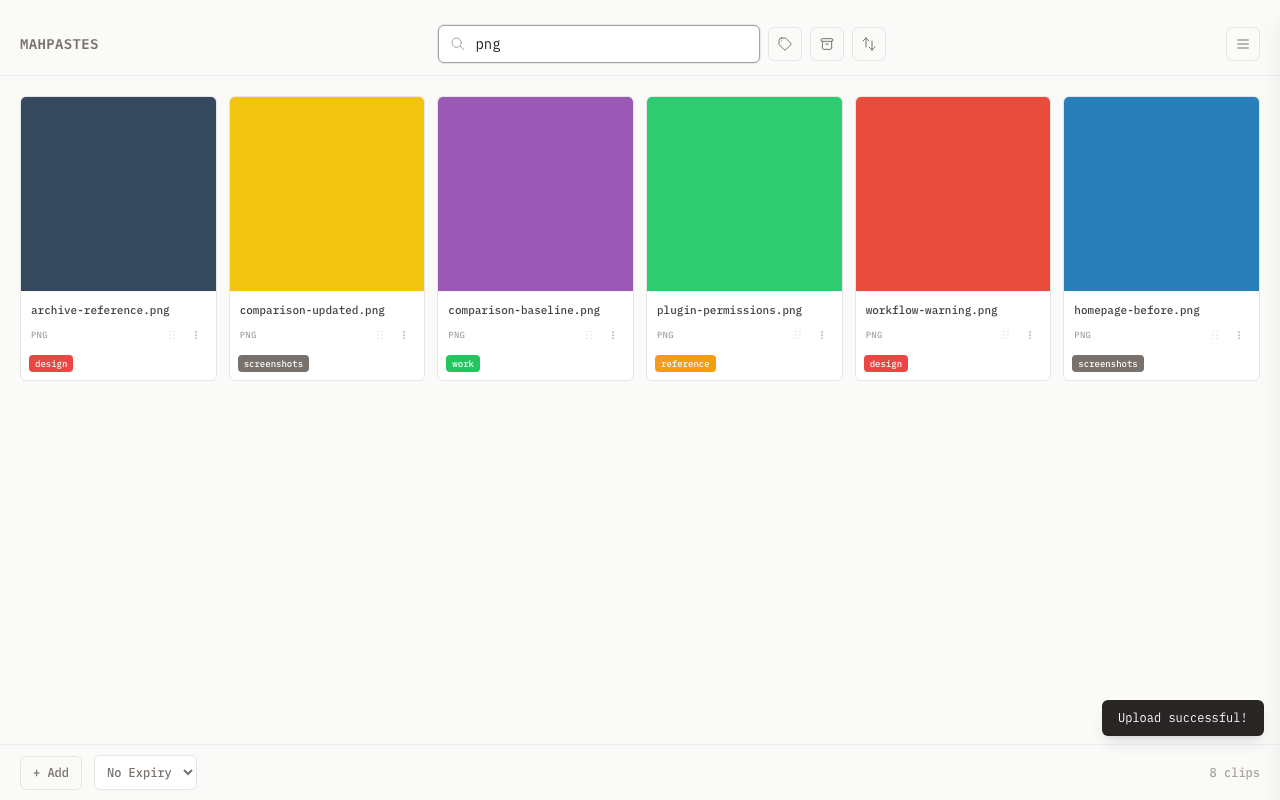This screenshot has width=1280, height=800.
Task: Click the + Add button
Action: (x=50, y=772)
